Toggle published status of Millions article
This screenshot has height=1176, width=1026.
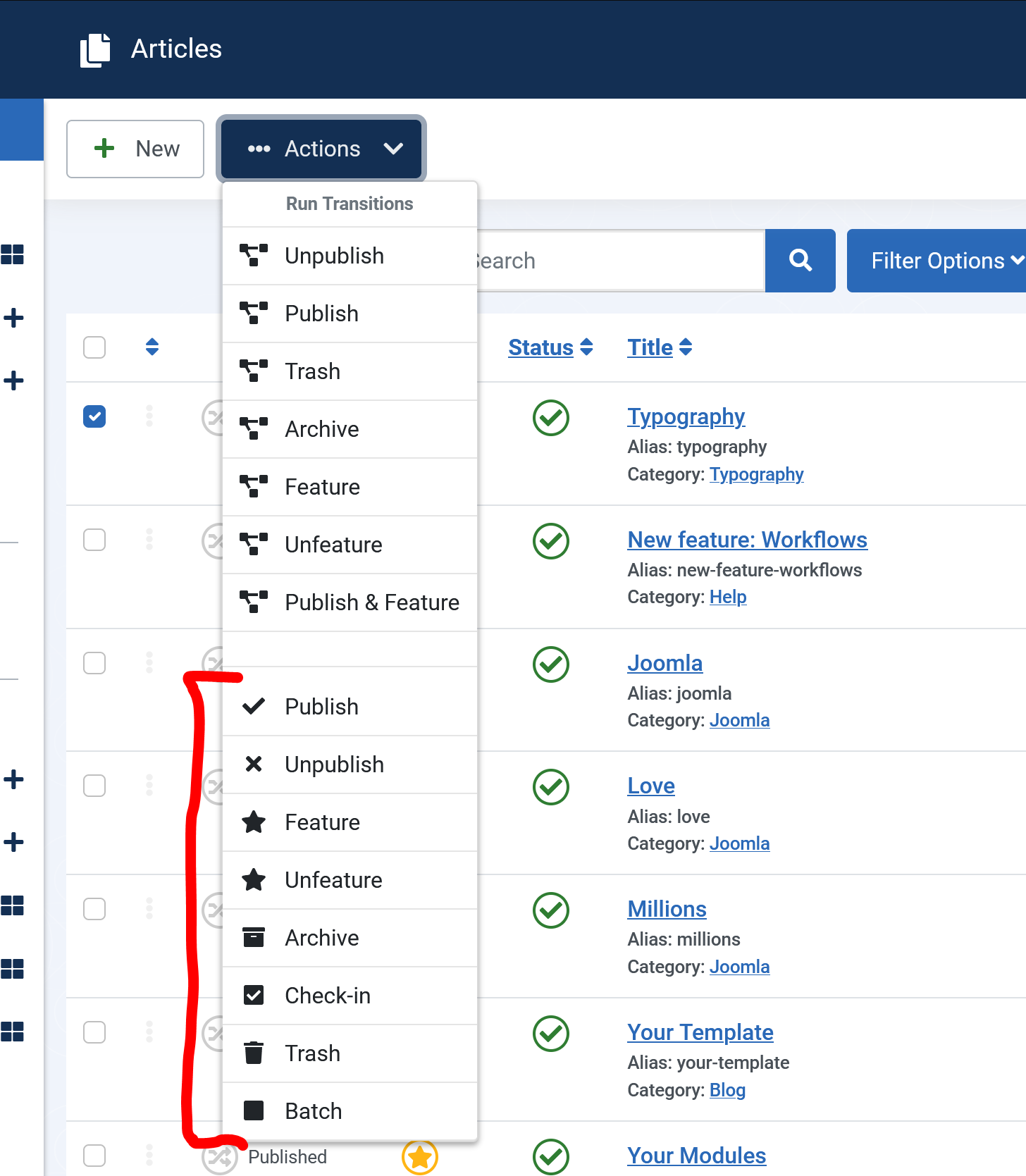point(551,910)
